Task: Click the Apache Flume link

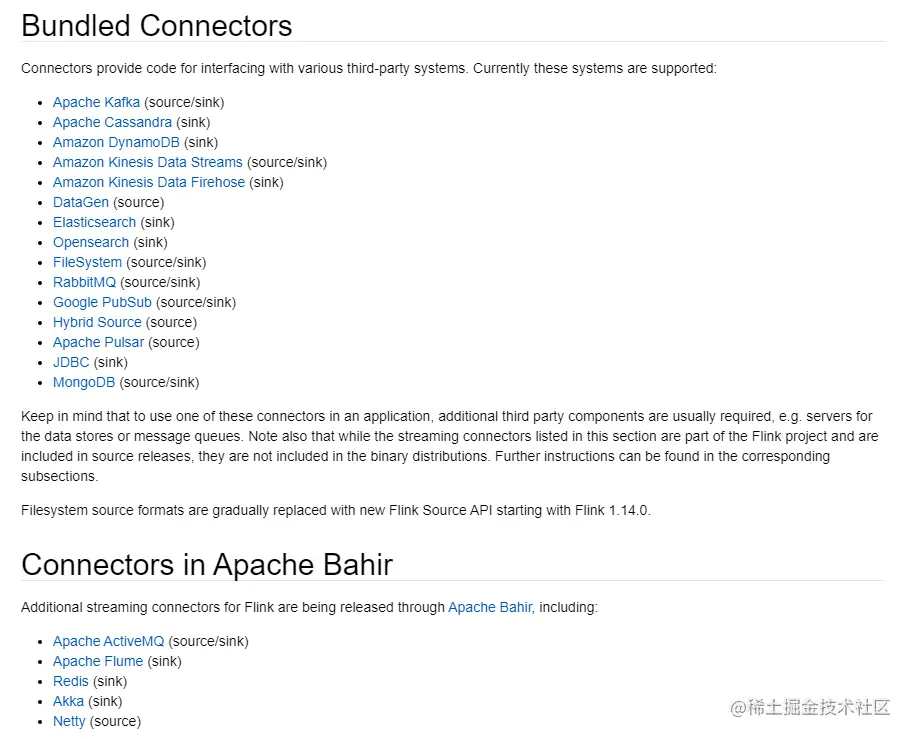Action: click(98, 661)
